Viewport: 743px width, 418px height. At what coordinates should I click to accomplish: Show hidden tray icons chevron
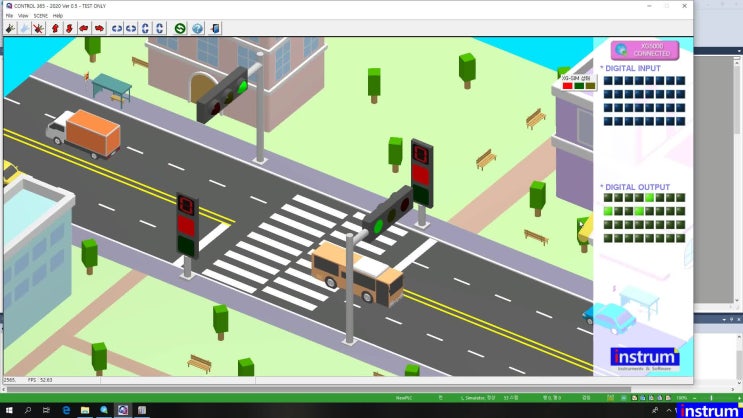(668, 410)
